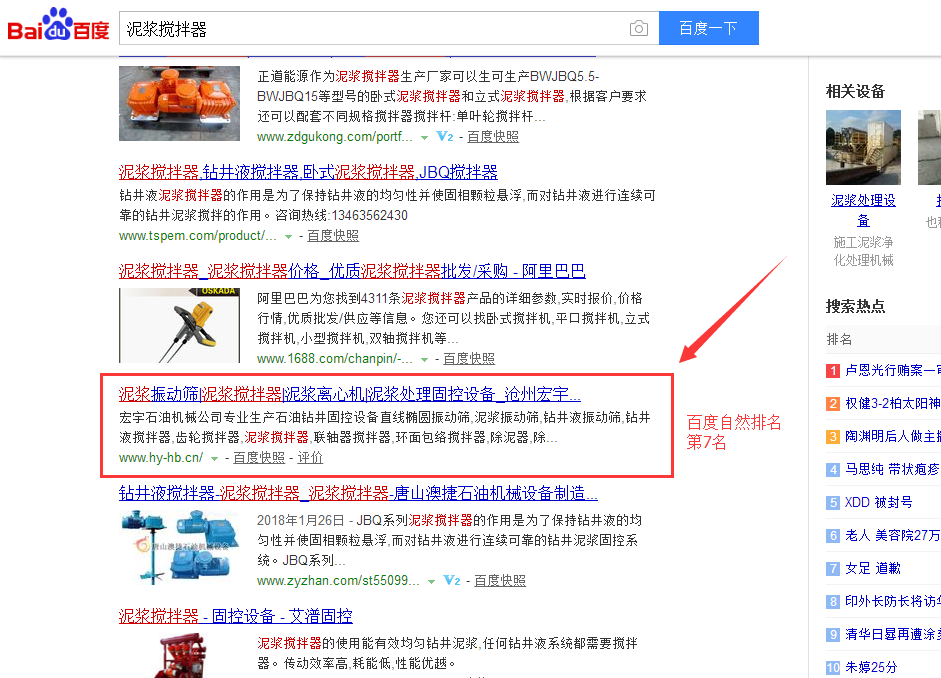Click the orange rank 3 hot search badge
Image resolution: width=941 pixels, height=678 pixels.
(x=832, y=436)
